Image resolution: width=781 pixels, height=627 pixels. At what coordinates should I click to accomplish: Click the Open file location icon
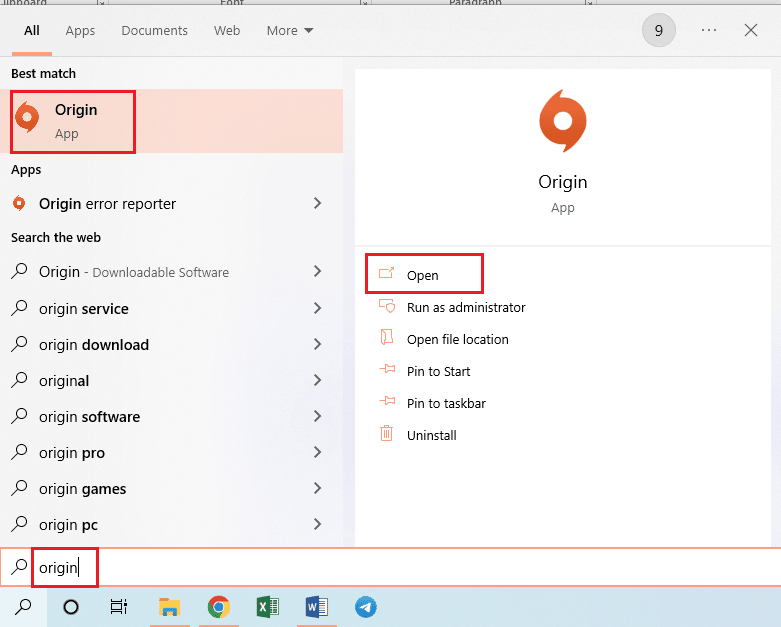(x=387, y=338)
